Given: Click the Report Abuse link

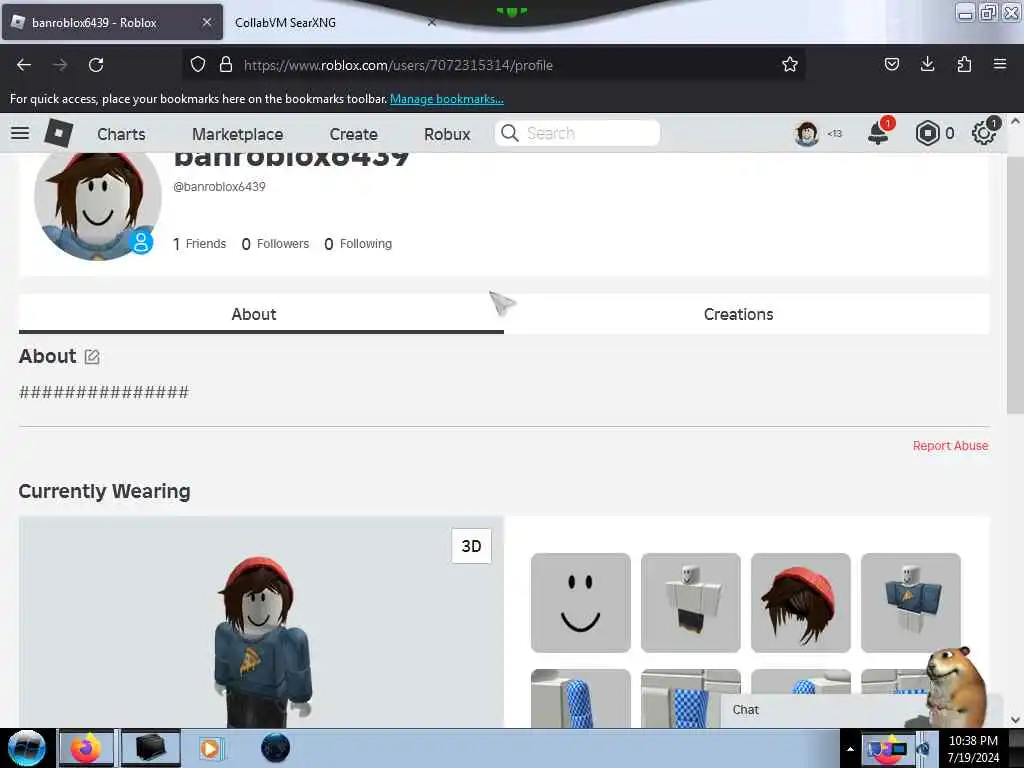Looking at the screenshot, I should [950, 445].
